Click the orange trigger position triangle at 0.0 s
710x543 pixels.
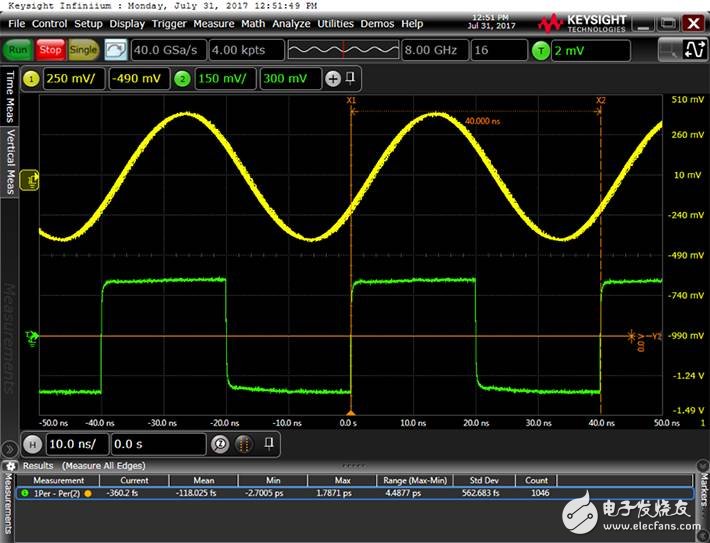click(x=351, y=413)
